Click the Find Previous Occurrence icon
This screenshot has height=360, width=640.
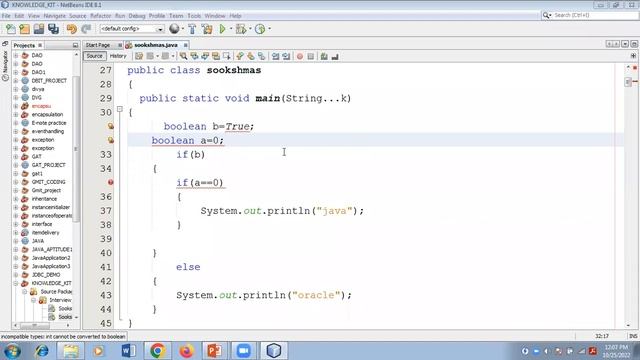click(x=194, y=56)
